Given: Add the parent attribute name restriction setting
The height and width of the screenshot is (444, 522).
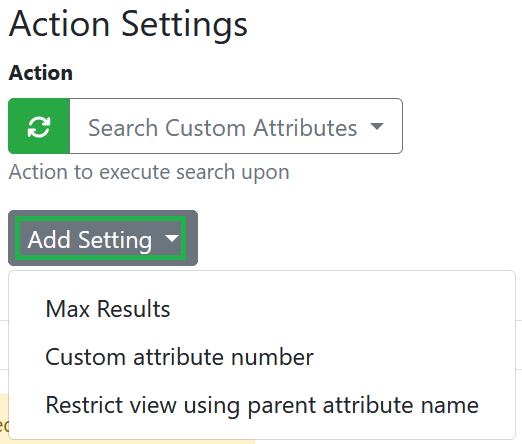Looking at the screenshot, I should [262, 405].
